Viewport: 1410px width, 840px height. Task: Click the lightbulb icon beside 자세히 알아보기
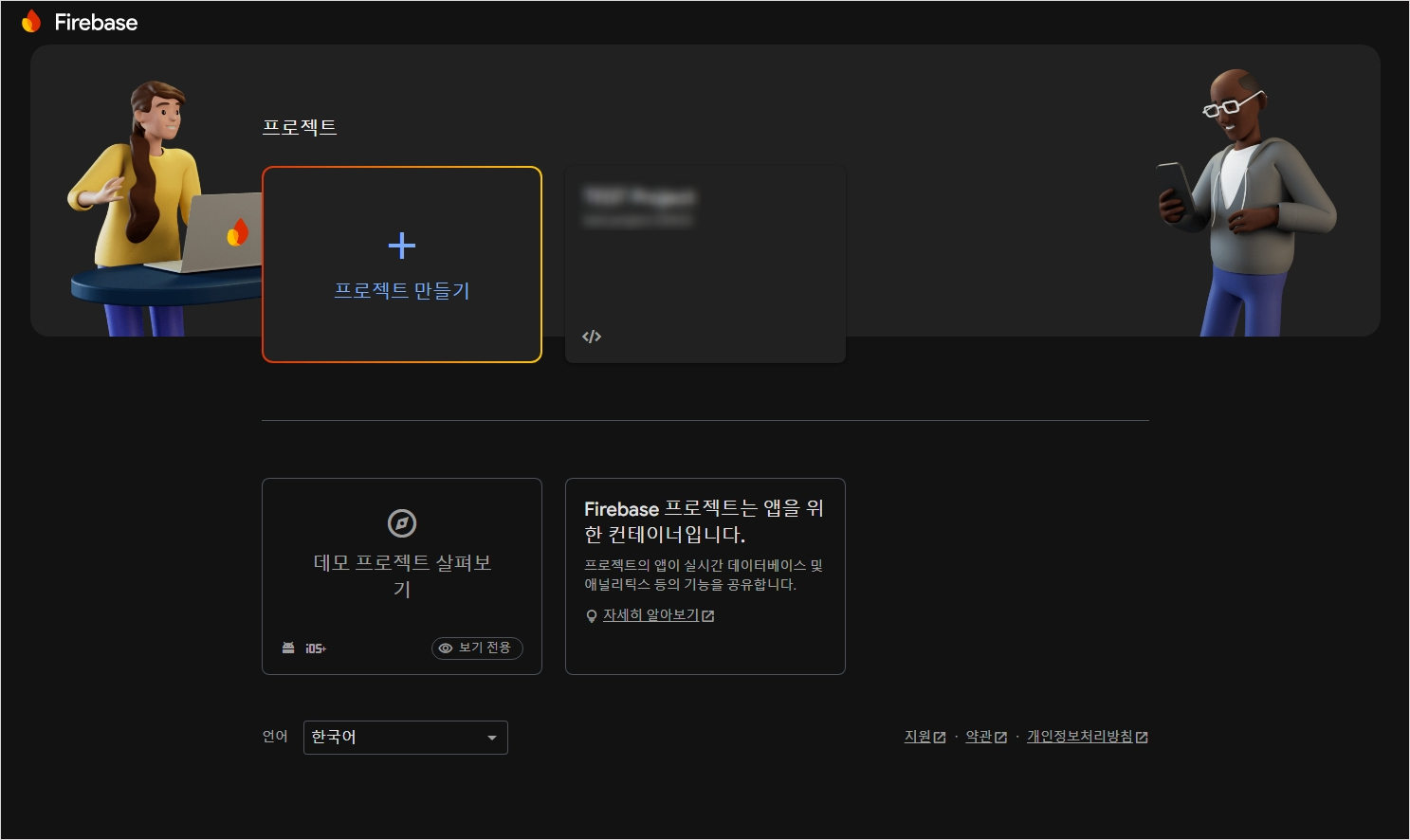[592, 616]
